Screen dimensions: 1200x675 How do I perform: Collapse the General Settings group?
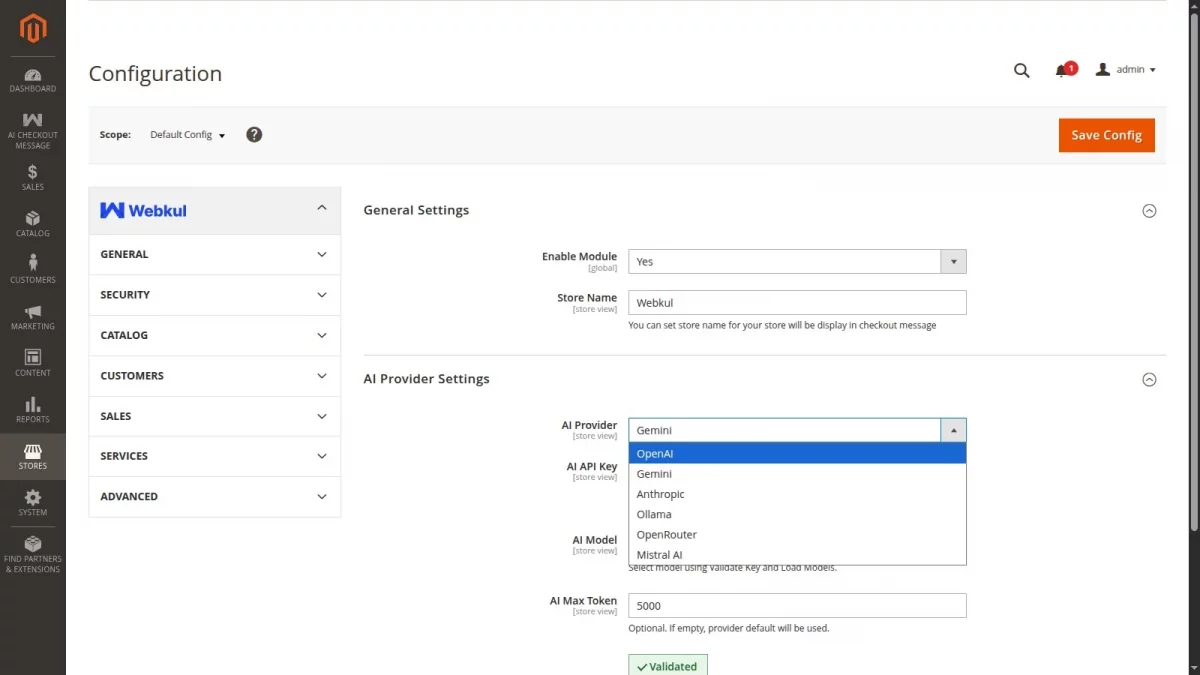[x=1149, y=211]
